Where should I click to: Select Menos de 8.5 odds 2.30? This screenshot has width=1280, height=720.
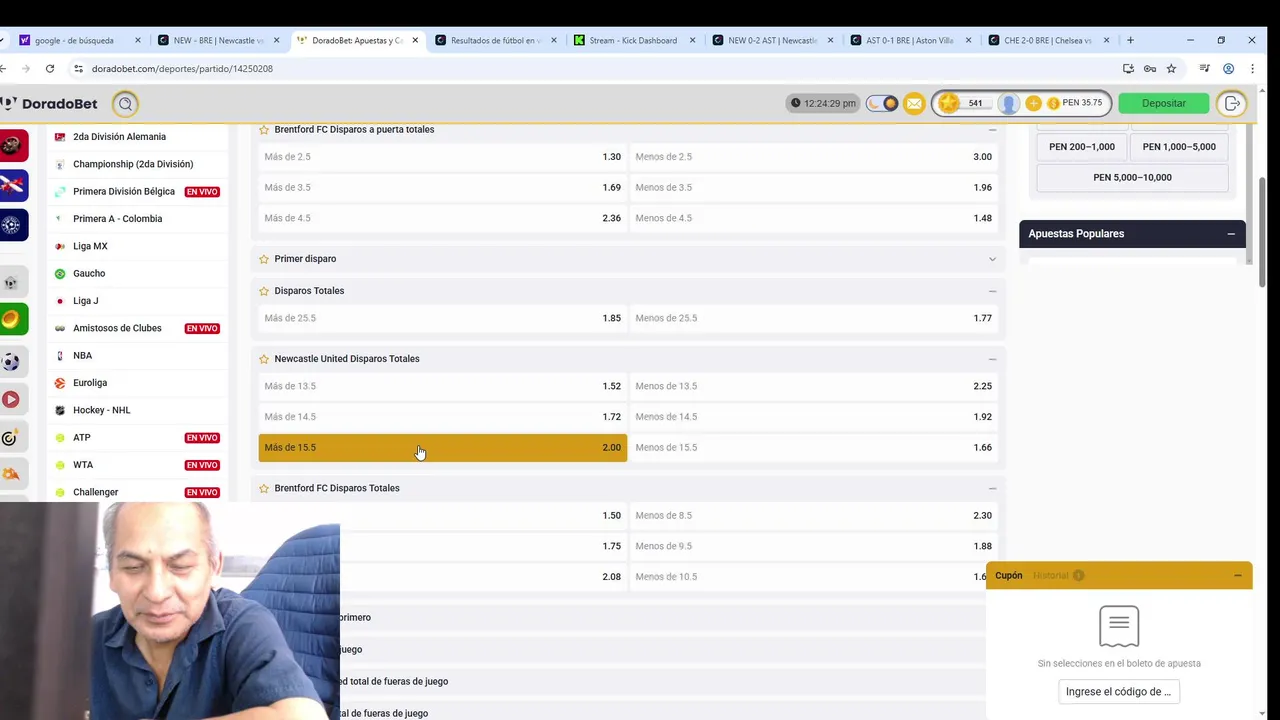pos(813,516)
